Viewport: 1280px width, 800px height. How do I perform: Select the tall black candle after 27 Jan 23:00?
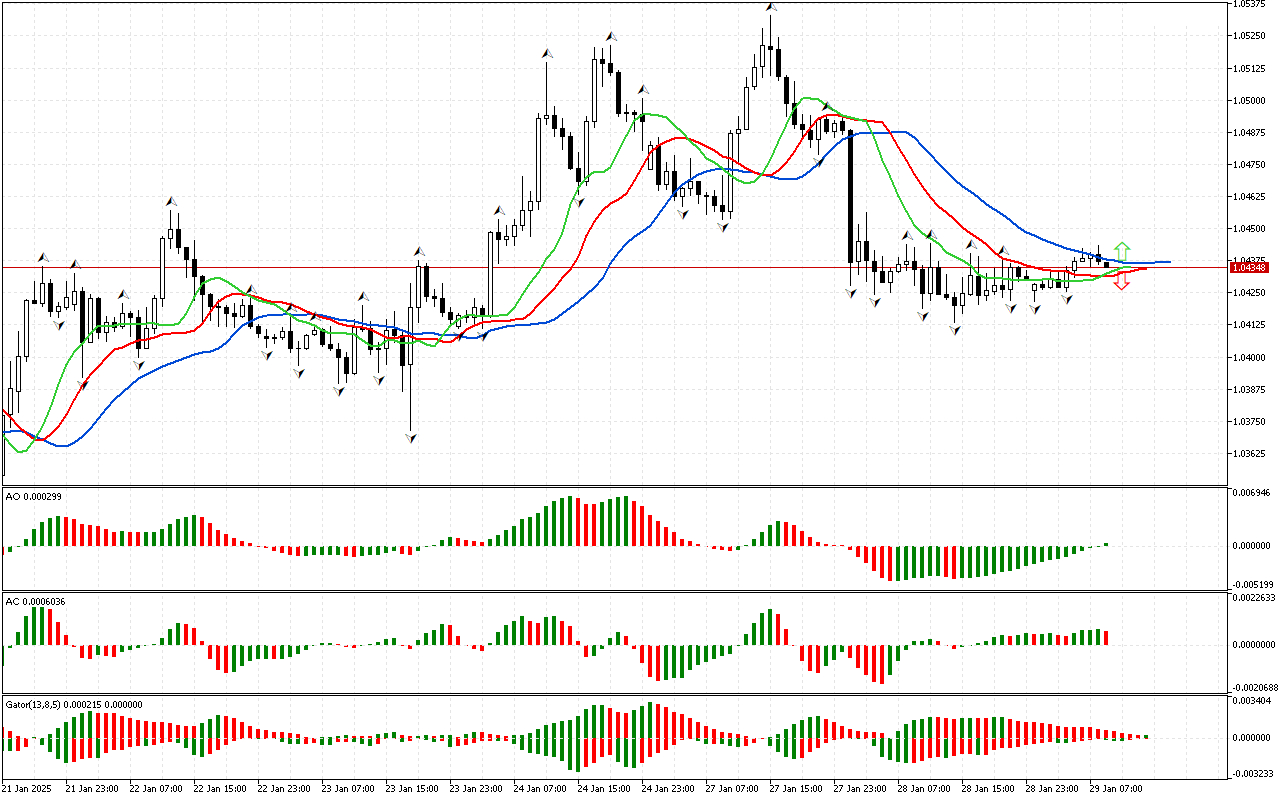click(851, 196)
